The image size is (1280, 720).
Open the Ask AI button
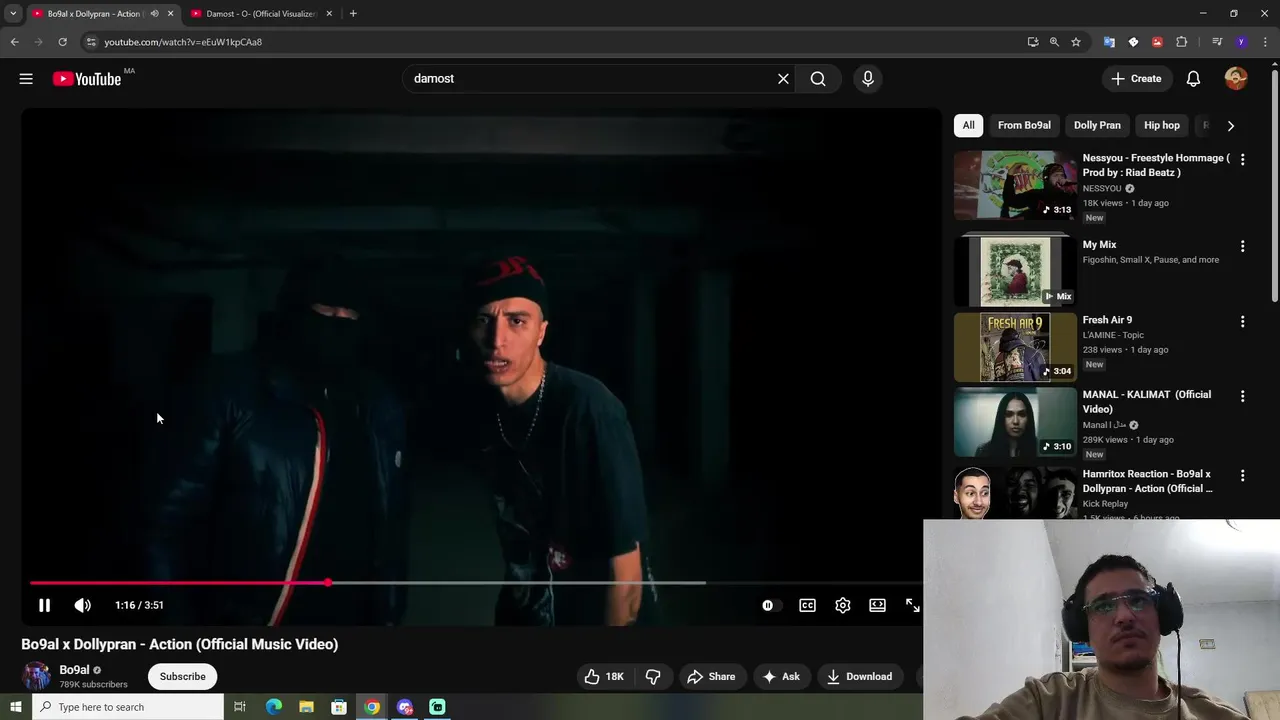[x=781, y=677]
